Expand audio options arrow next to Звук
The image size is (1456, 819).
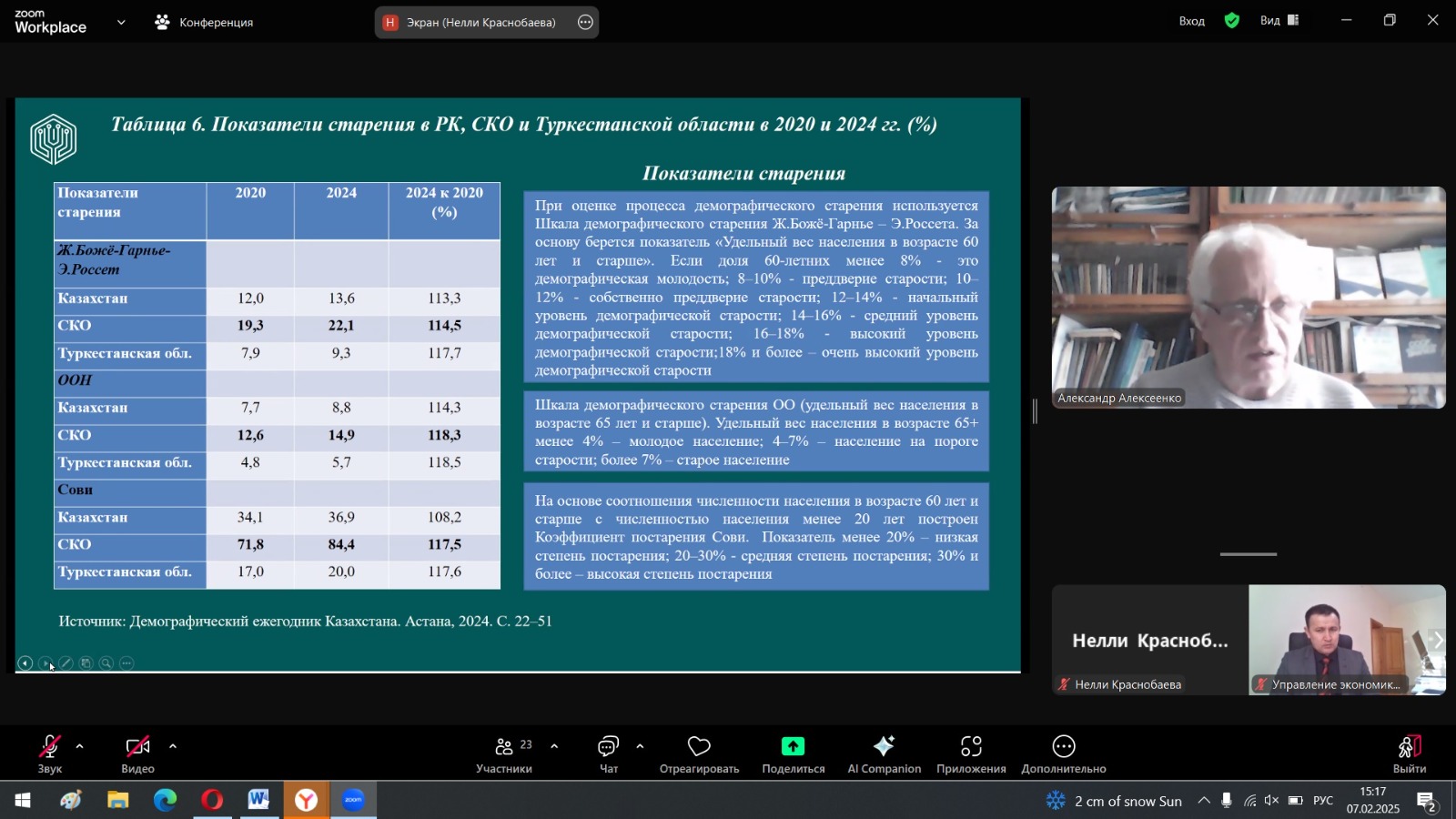pos(80,746)
